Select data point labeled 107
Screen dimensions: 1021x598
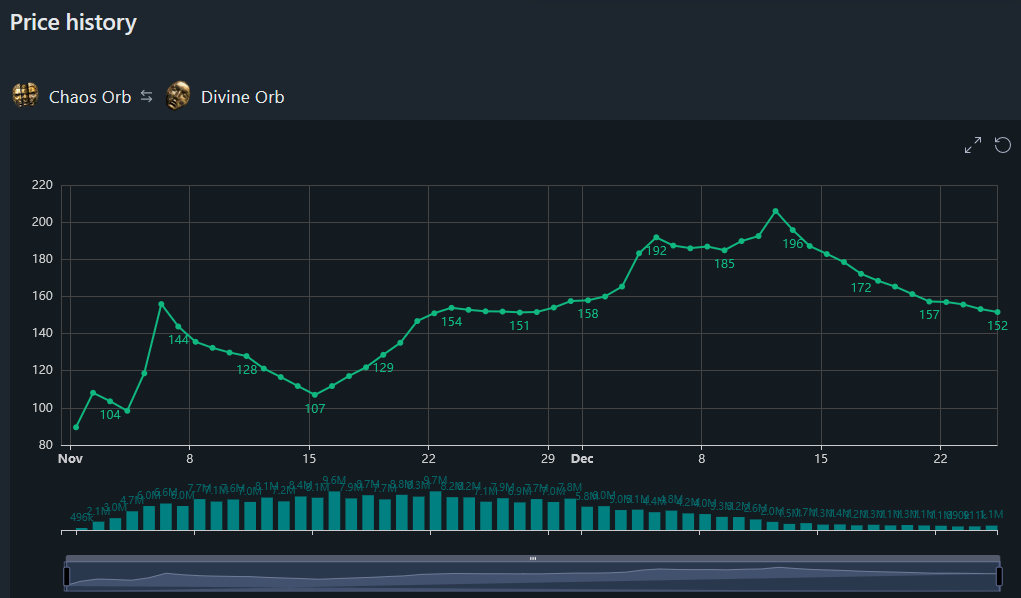pos(315,395)
